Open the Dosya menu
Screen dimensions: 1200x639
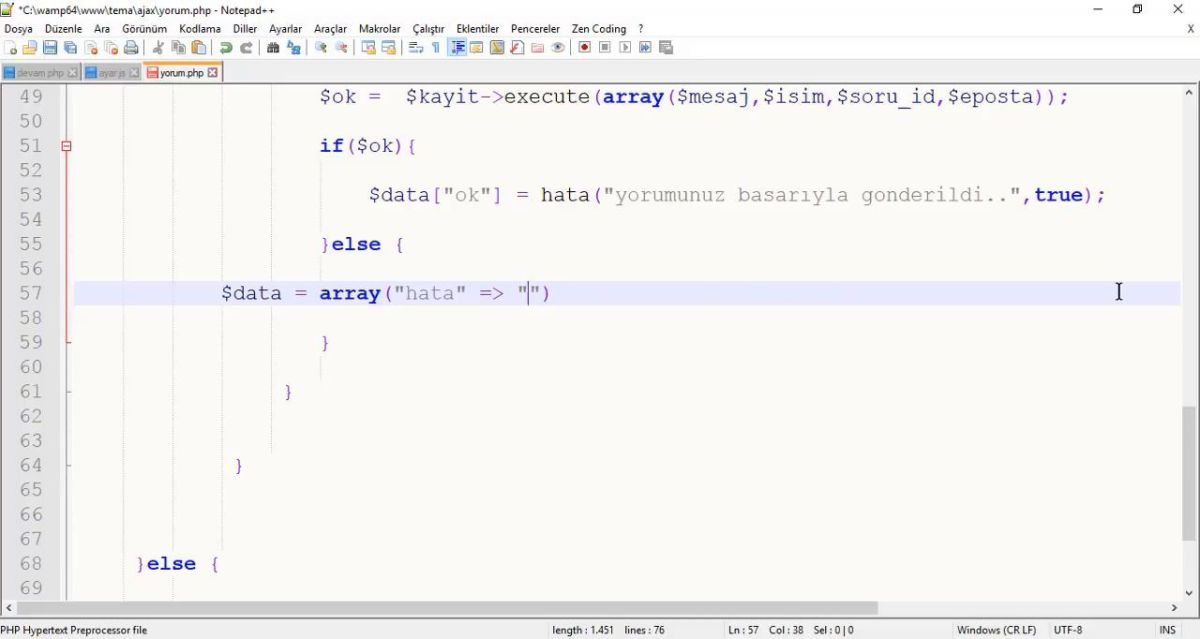click(18, 29)
